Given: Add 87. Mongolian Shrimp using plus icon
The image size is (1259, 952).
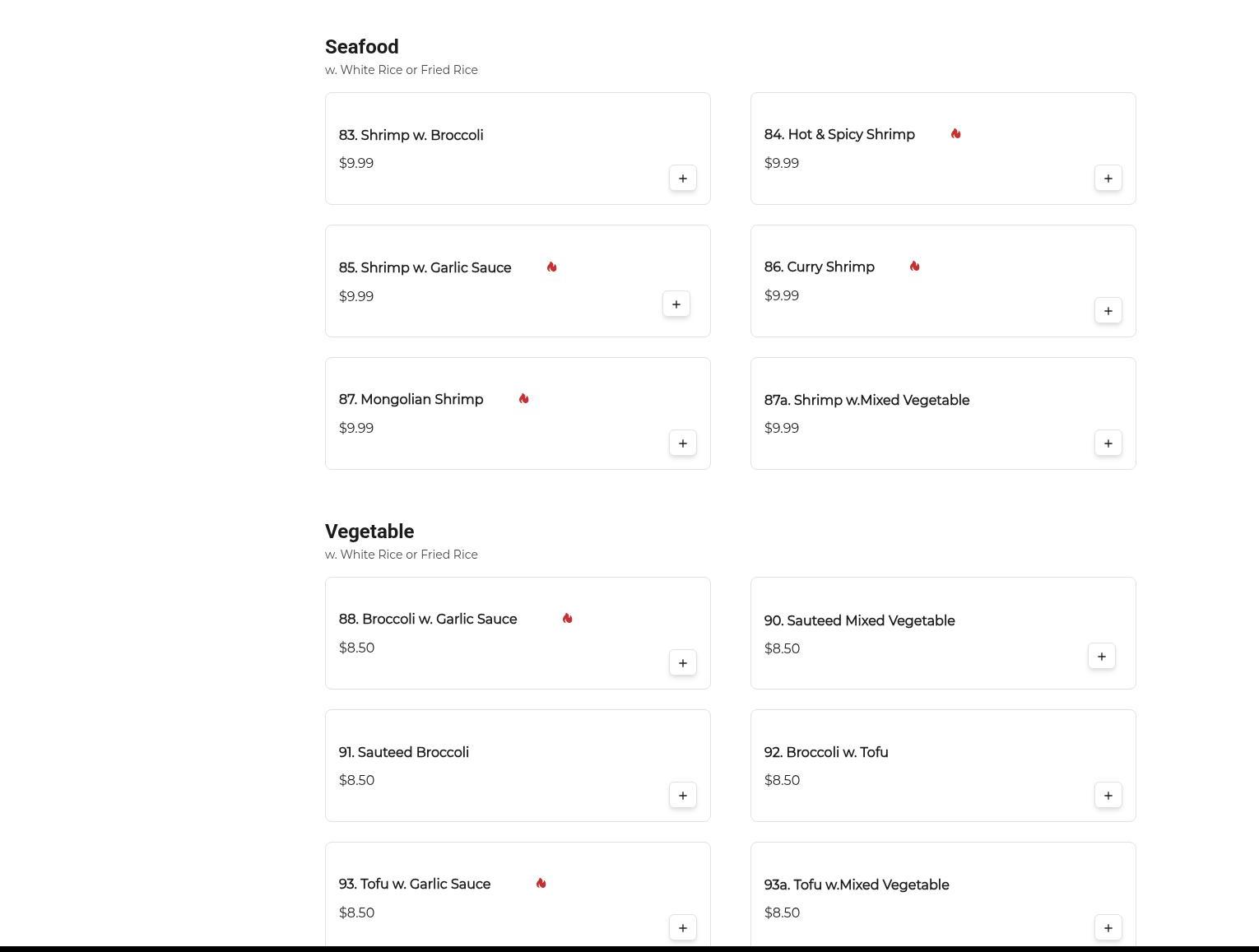Looking at the screenshot, I should (682, 443).
